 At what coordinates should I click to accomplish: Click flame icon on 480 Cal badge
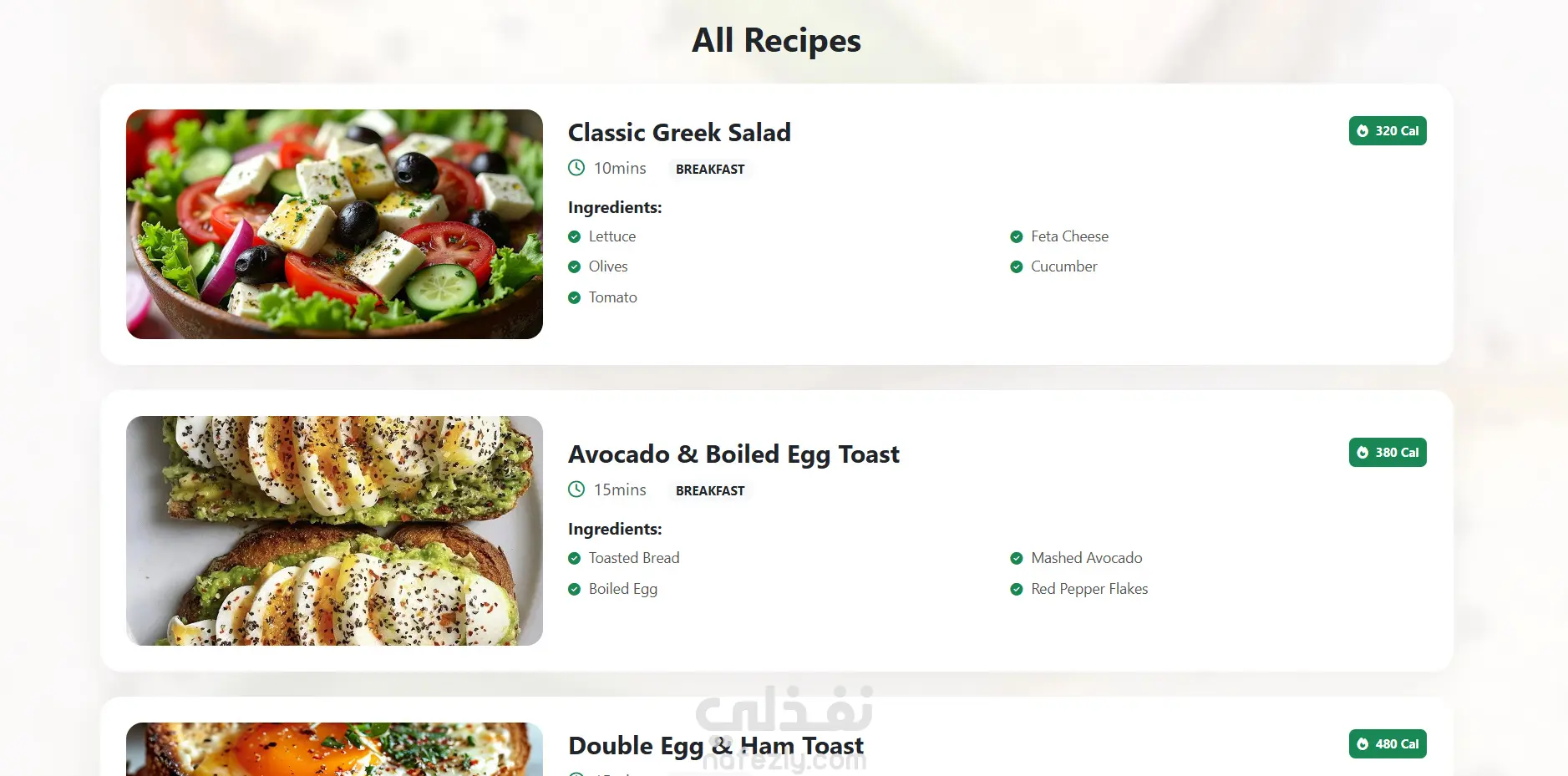[x=1362, y=744]
